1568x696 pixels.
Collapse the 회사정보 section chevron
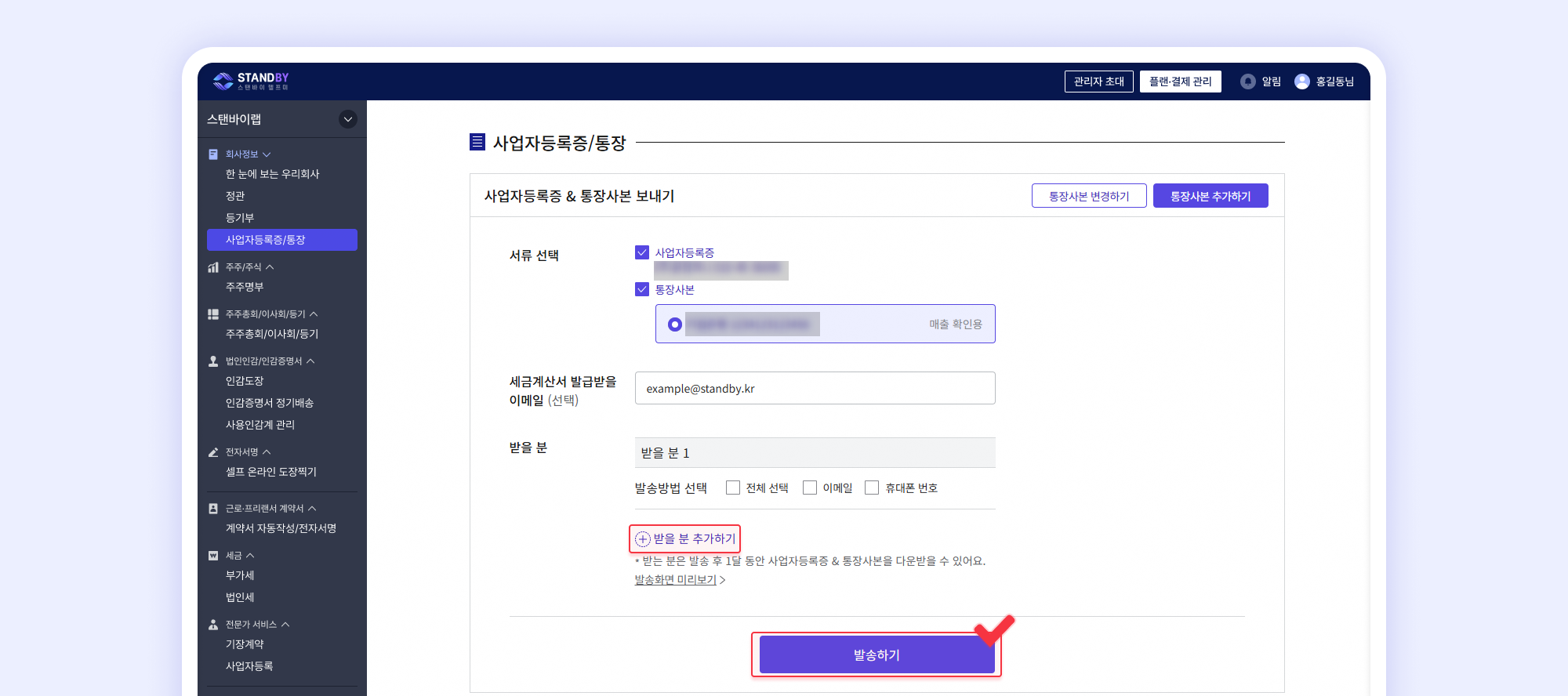tap(267, 154)
